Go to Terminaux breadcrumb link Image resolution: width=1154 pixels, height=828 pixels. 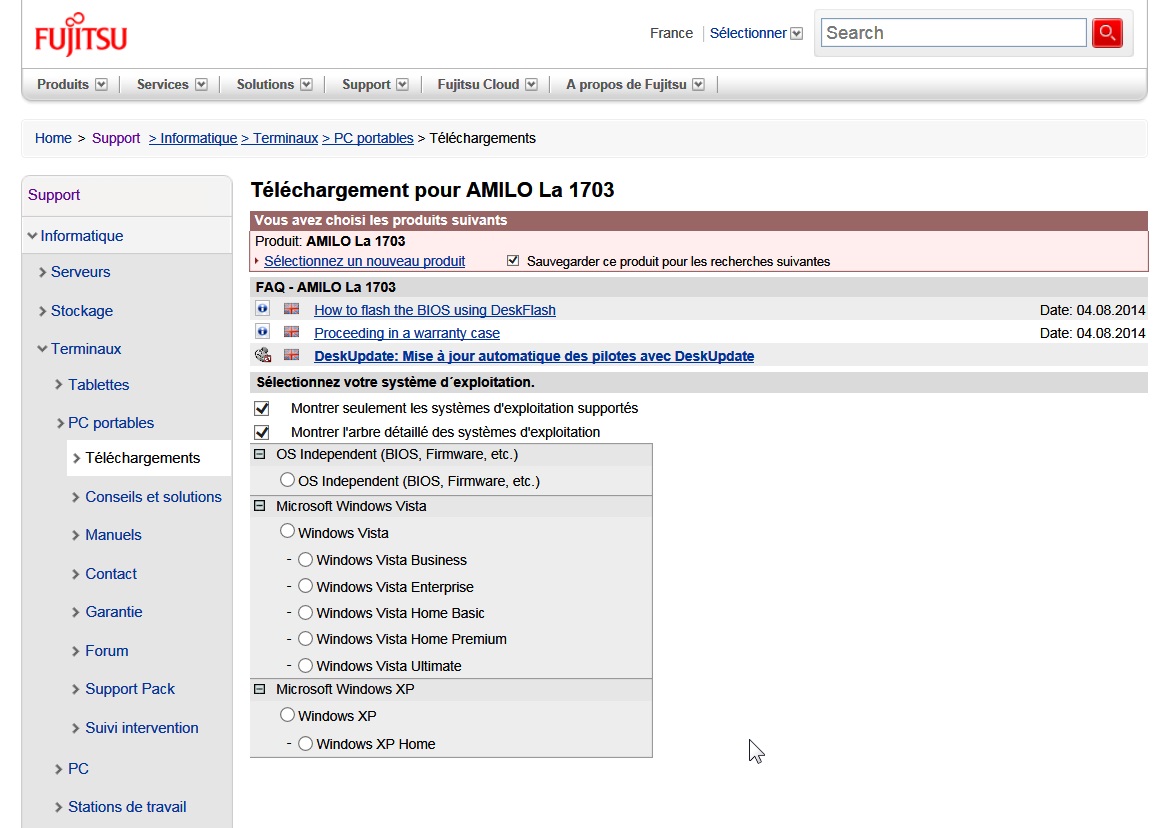pyautogui.click(x=280, y=138)
